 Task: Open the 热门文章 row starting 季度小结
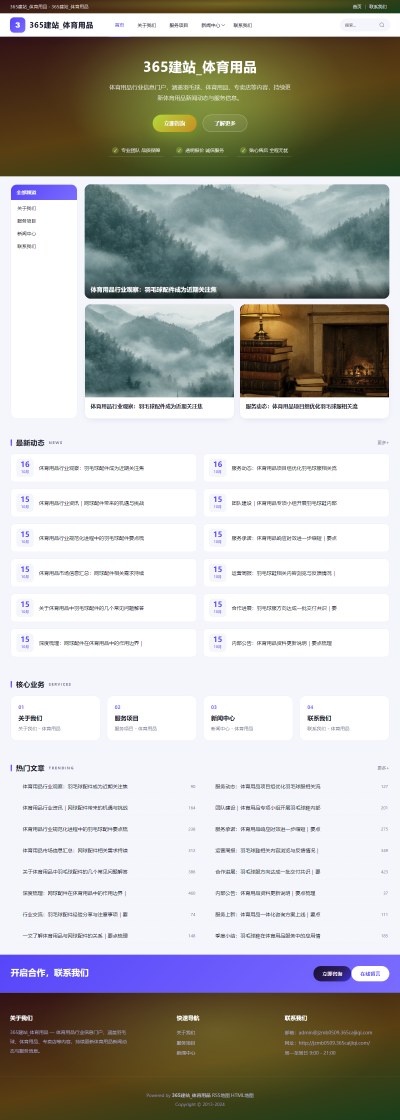pos(296,936)
